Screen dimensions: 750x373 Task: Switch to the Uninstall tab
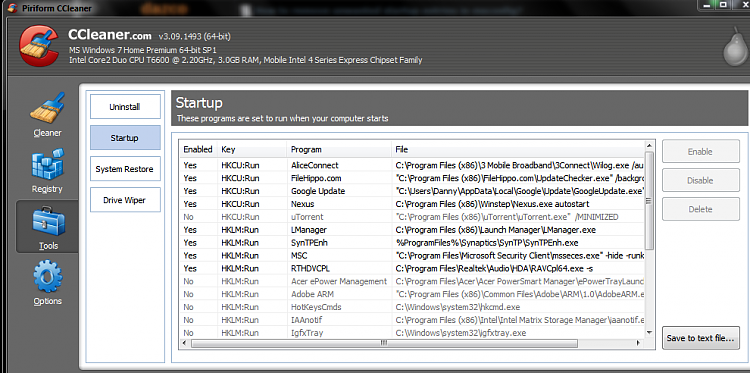125,107
